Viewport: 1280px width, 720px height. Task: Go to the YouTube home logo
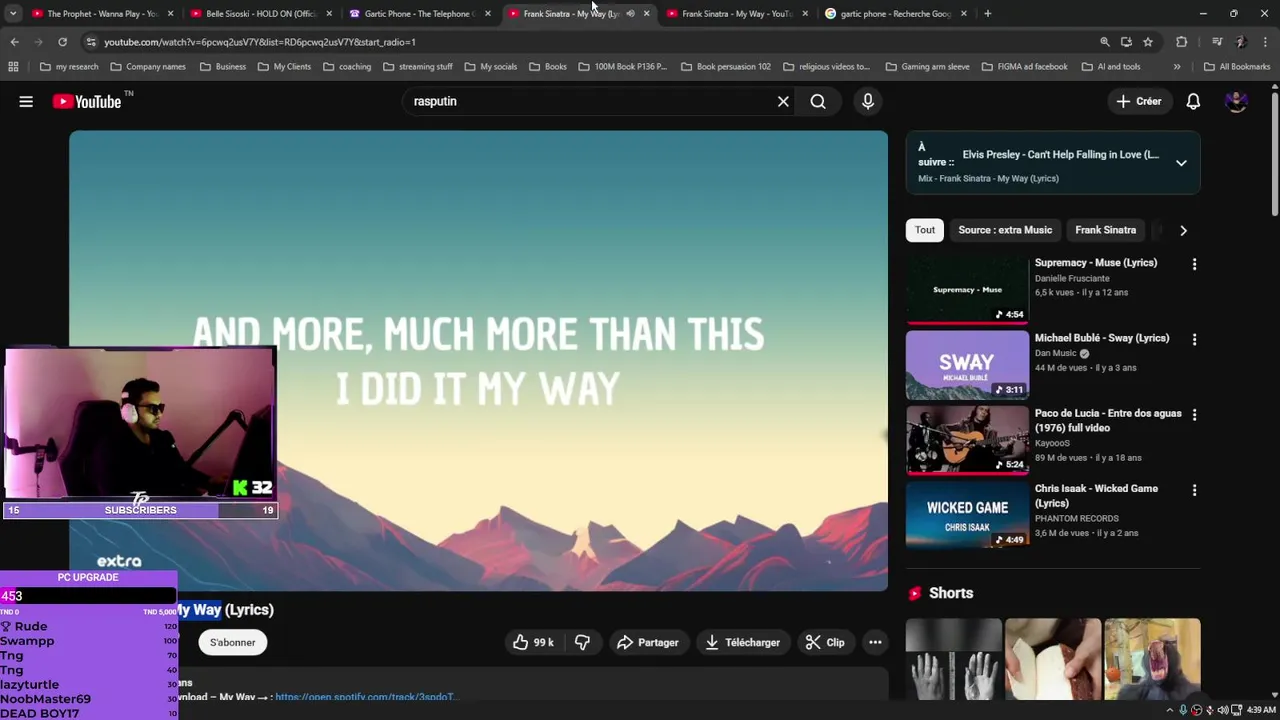pos(87,101)
